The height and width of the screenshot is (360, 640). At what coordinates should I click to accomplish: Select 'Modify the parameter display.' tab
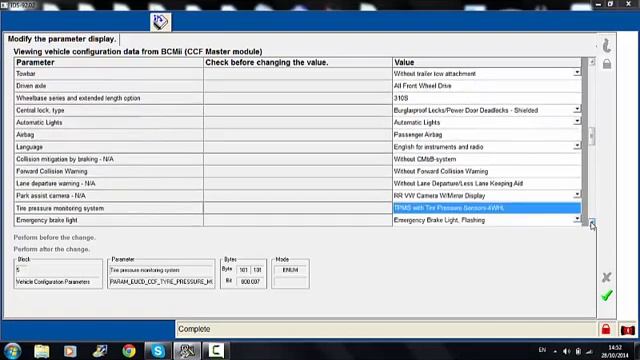tap(62, 39)
